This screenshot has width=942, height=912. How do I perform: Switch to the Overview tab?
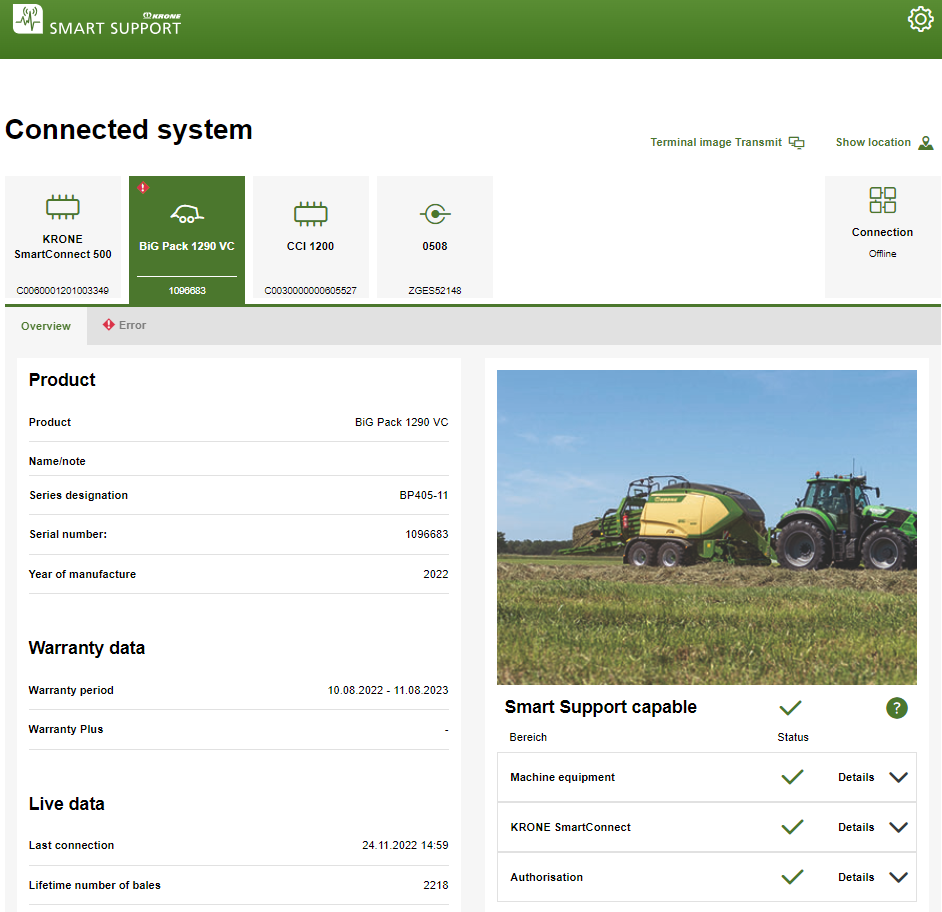(46, 326)
